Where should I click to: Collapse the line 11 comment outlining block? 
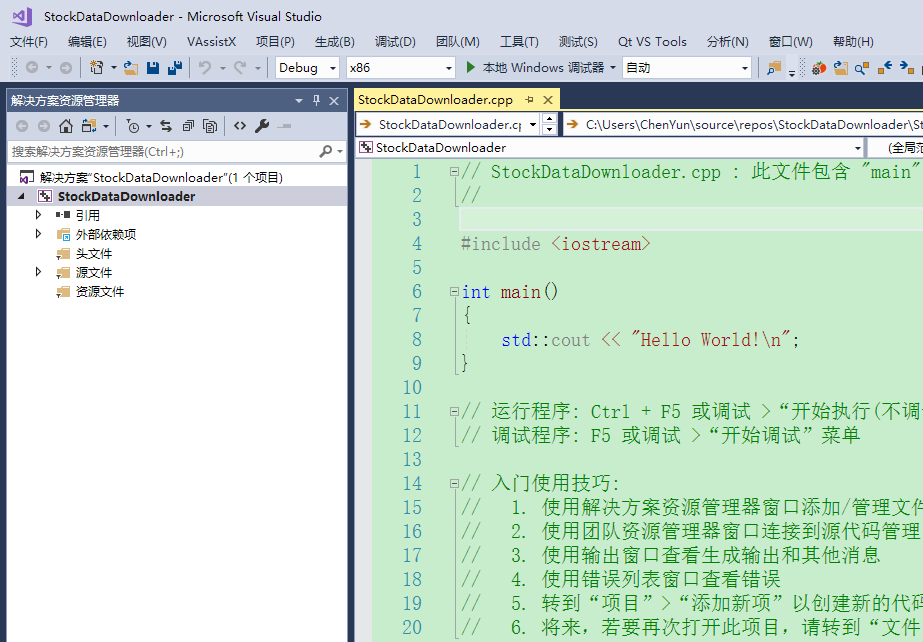tap(454, 412)
